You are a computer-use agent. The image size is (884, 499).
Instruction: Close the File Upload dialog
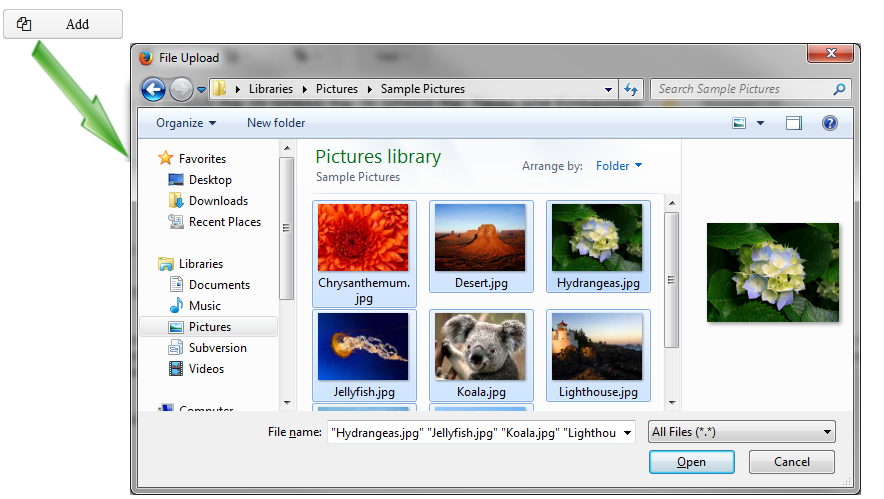[x=831, y=53]
